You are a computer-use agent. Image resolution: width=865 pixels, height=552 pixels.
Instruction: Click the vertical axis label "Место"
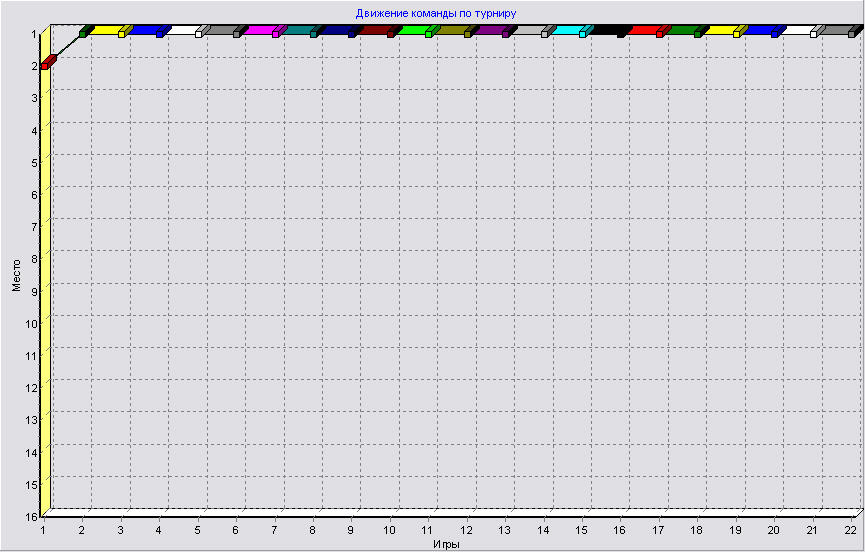(17, 275)
